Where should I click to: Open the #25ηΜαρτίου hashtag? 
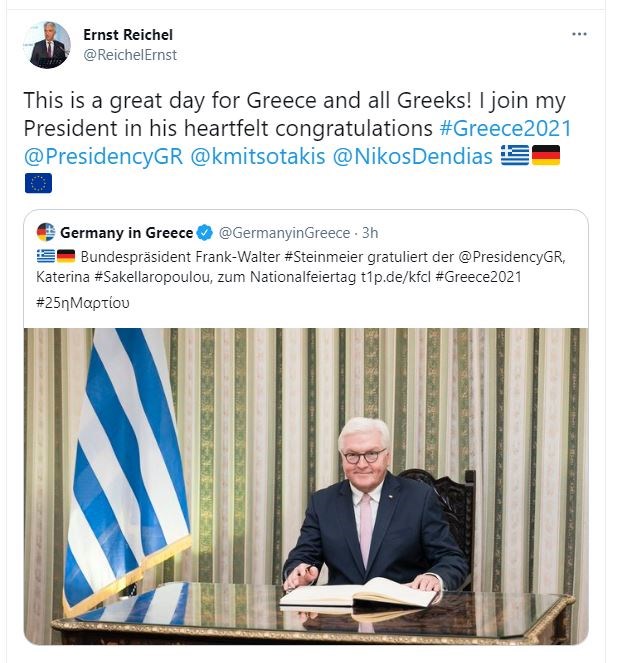point(83,301)
